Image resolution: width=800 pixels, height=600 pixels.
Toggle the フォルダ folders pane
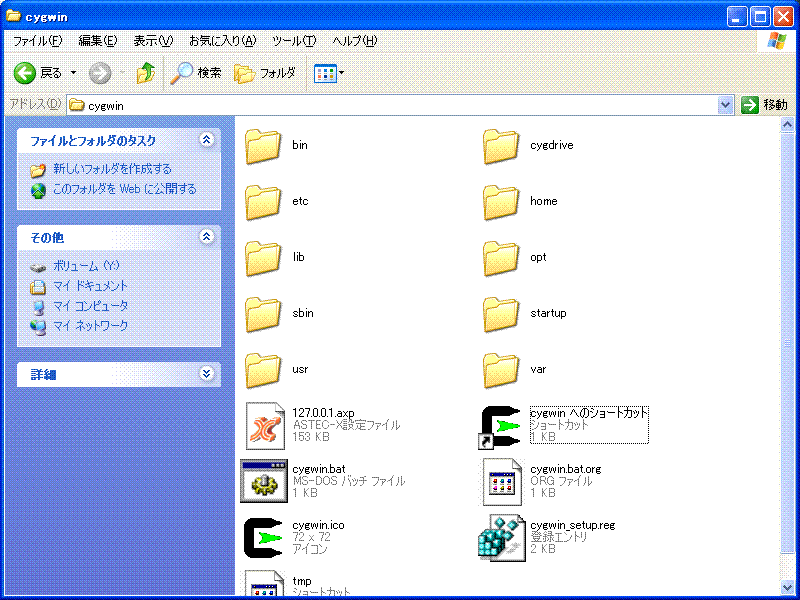[x=265, y=73]
